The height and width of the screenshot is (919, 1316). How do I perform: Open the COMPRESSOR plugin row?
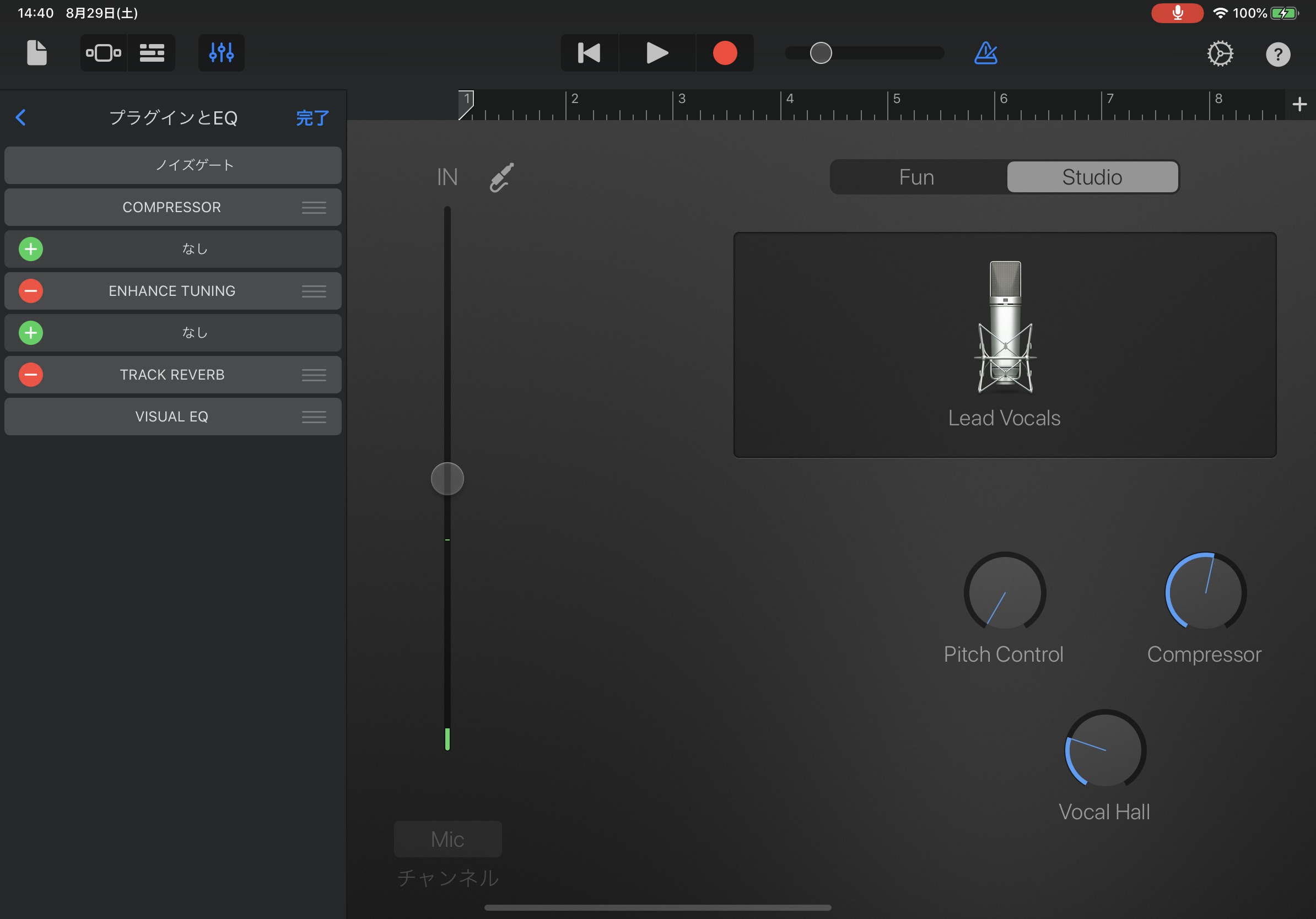point(172,207)
